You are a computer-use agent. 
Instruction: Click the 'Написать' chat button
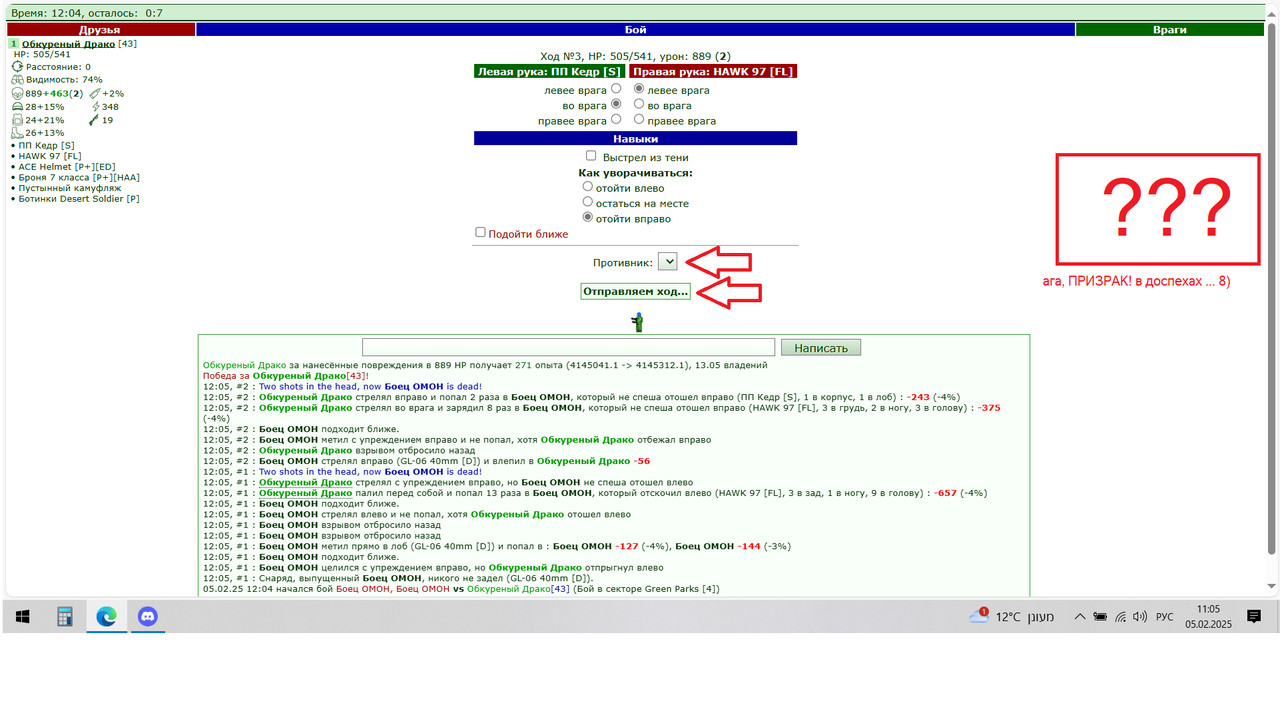click(820, 348)
